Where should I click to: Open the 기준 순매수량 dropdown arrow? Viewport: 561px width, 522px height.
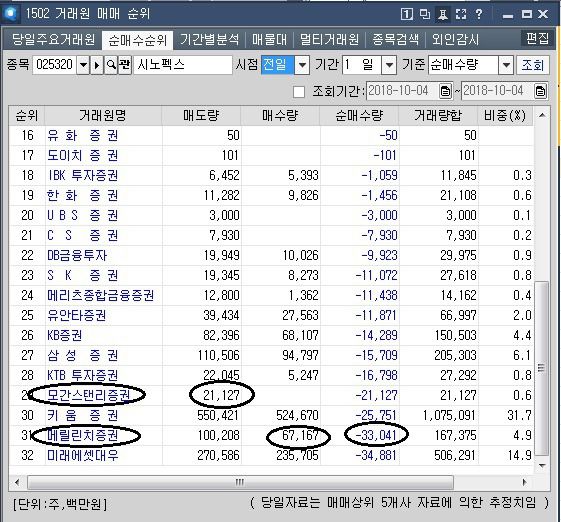pyautogui.click(x=506, y=65)
